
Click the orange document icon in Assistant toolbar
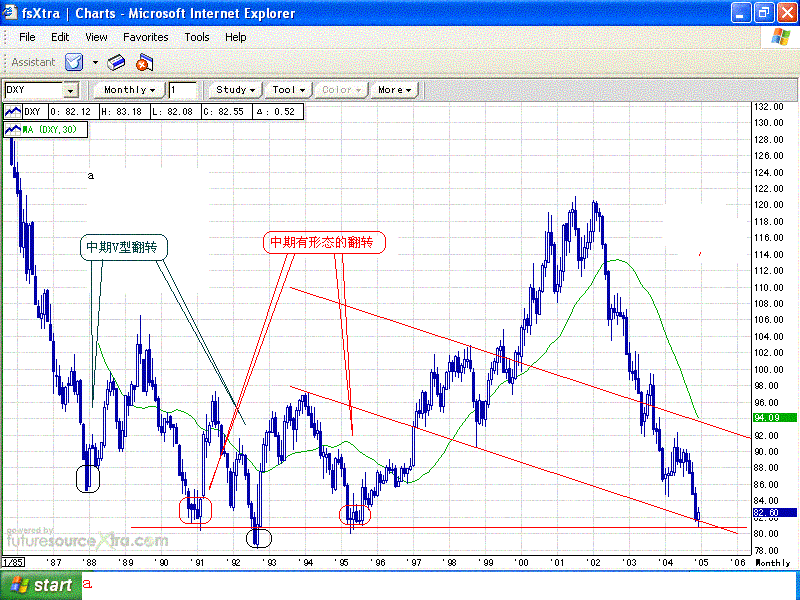[143, 62]
